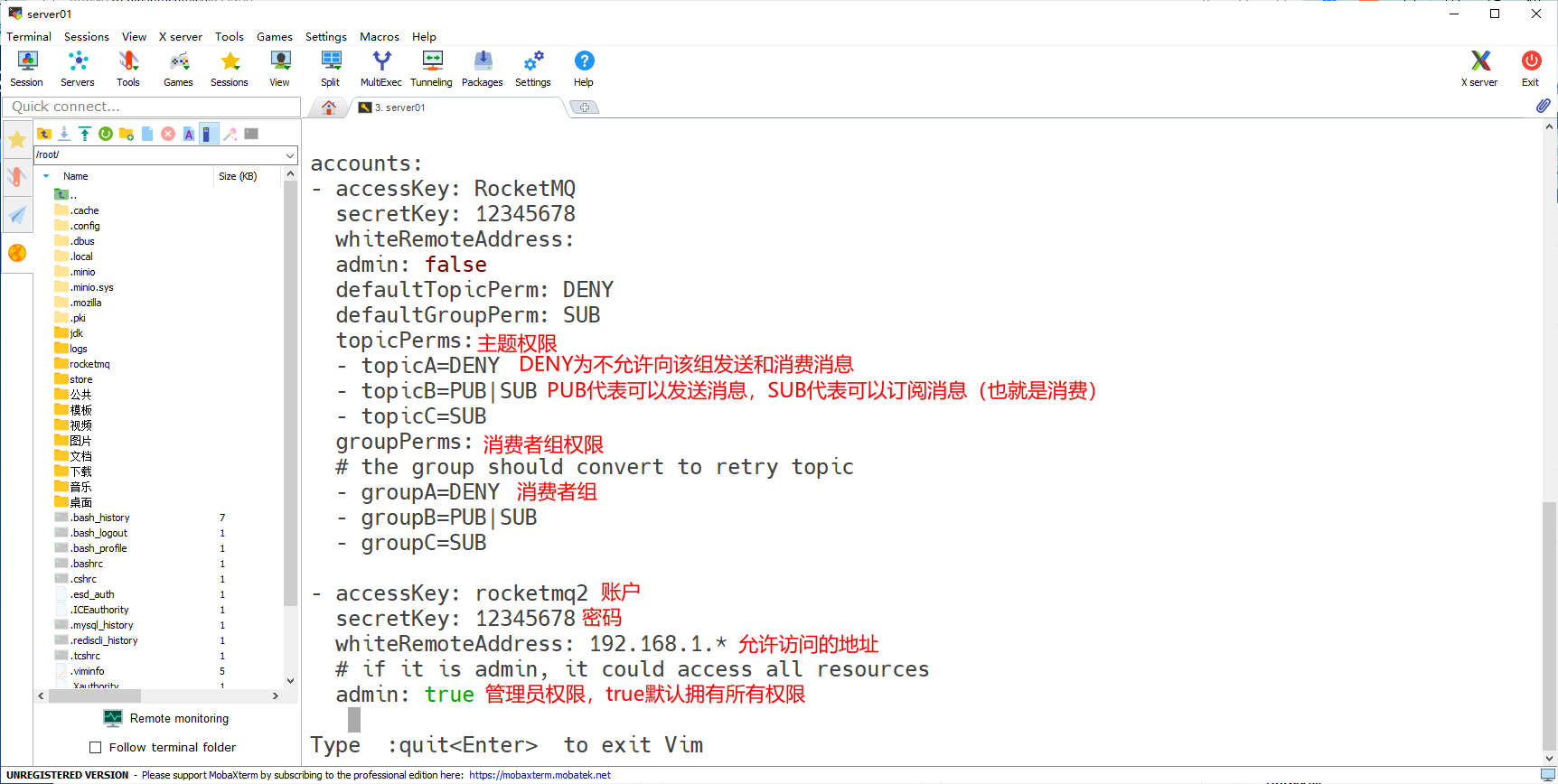Upload files in SFTP toolbar

click(85, 134)
